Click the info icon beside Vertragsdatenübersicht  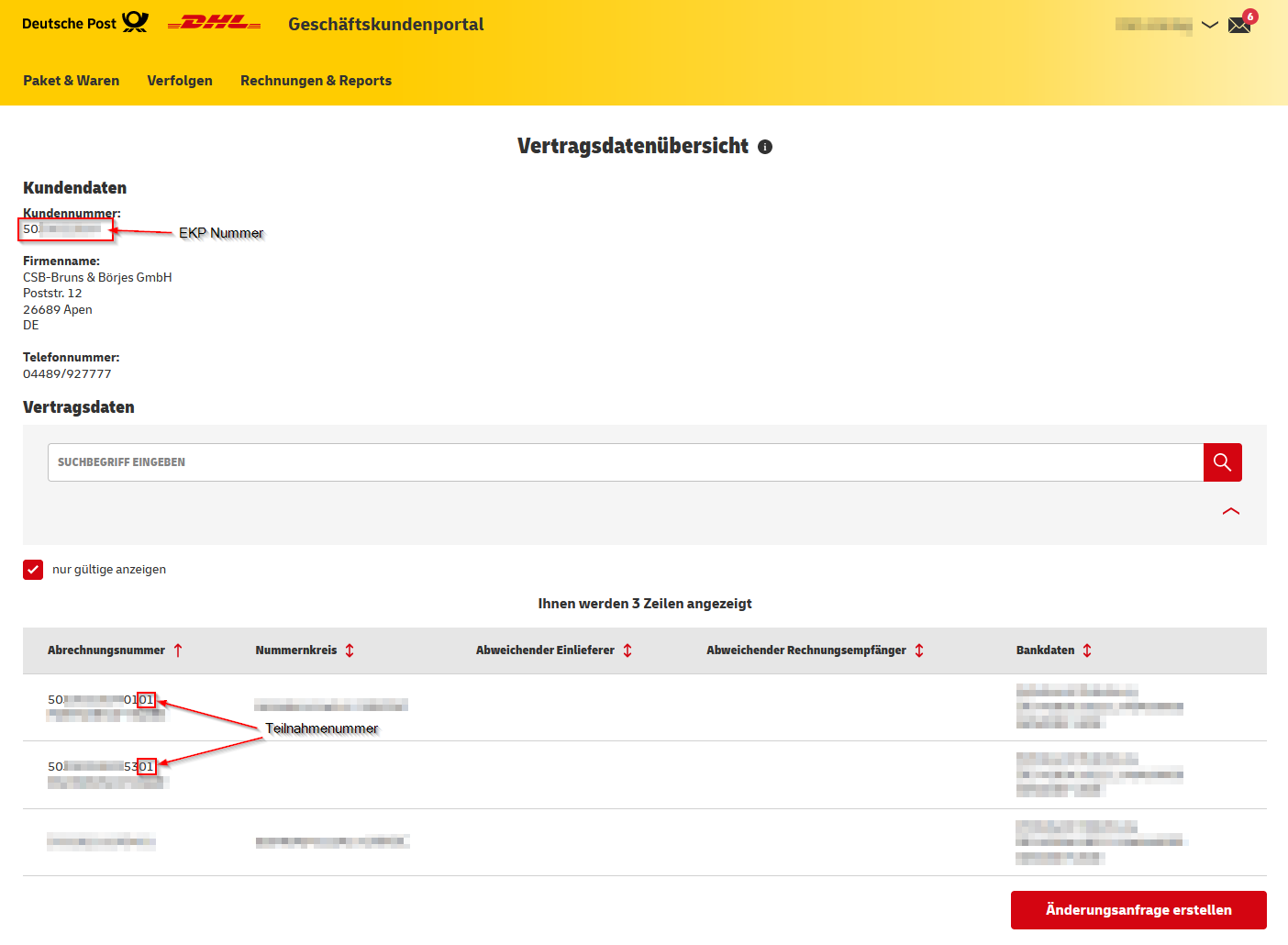click(x=765, y=147)
